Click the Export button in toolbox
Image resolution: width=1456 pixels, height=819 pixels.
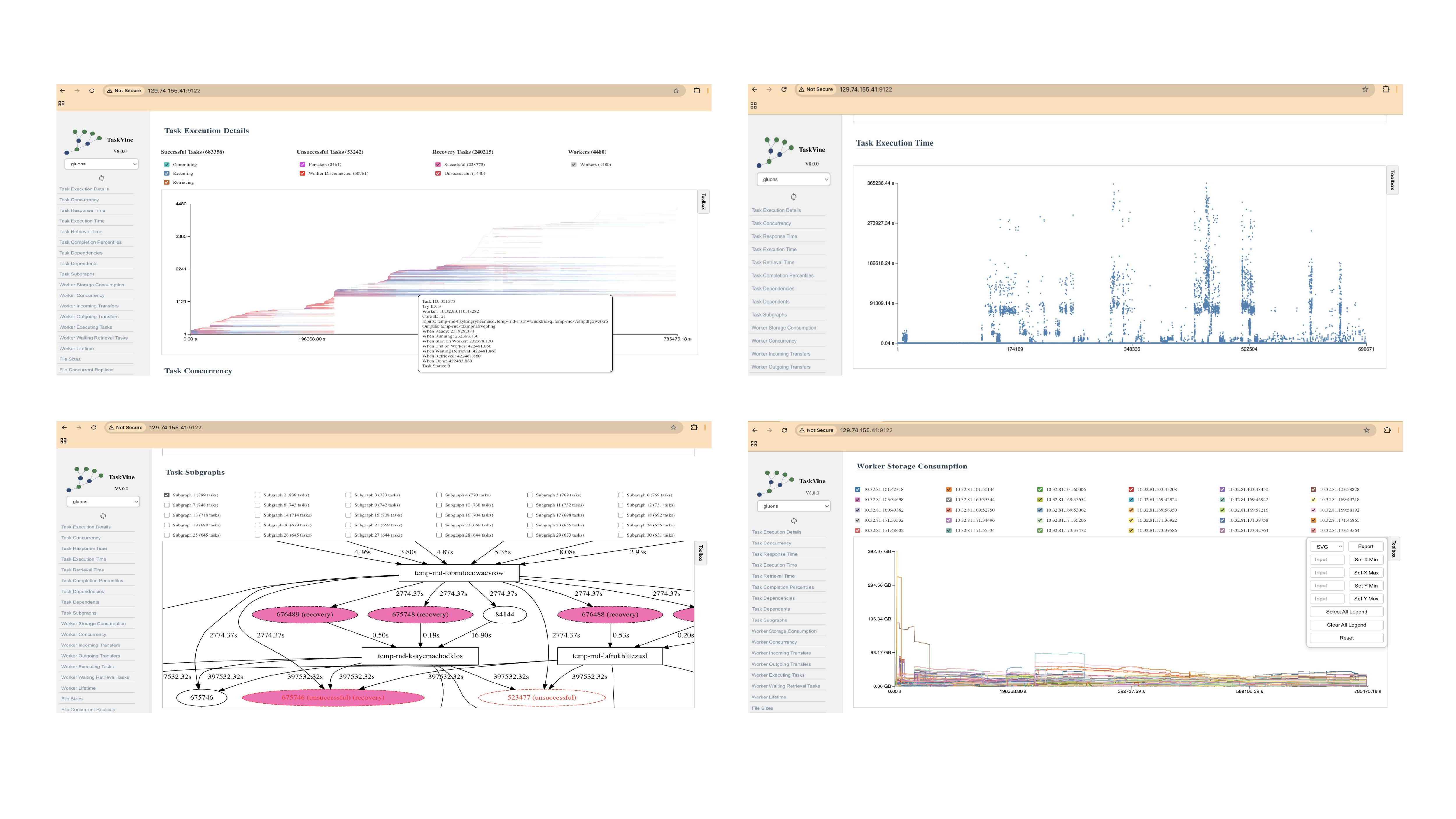pos(1365,546)
